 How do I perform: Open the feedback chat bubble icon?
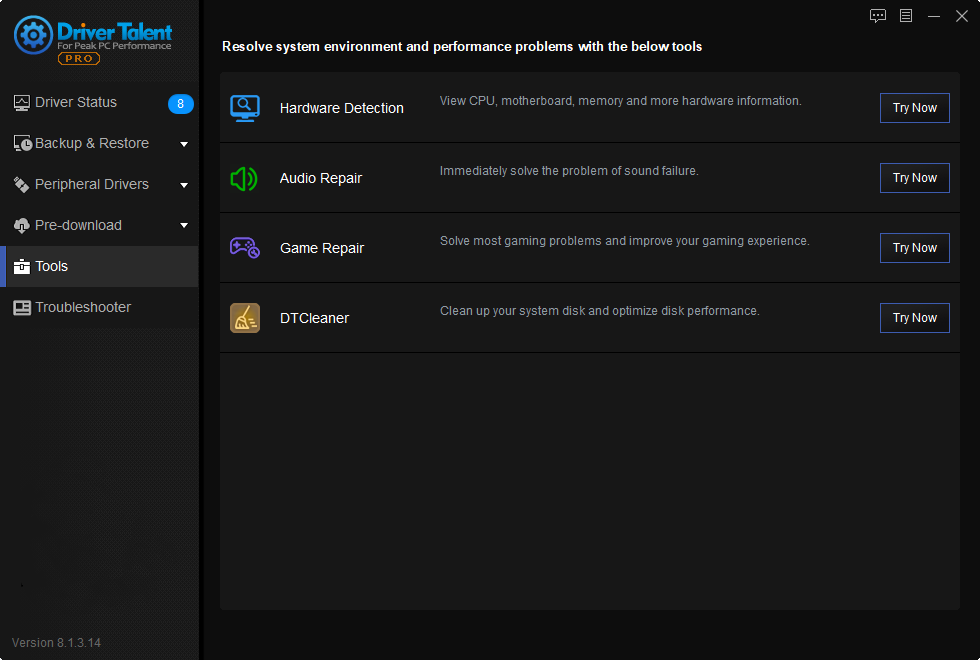pos(878,16)
